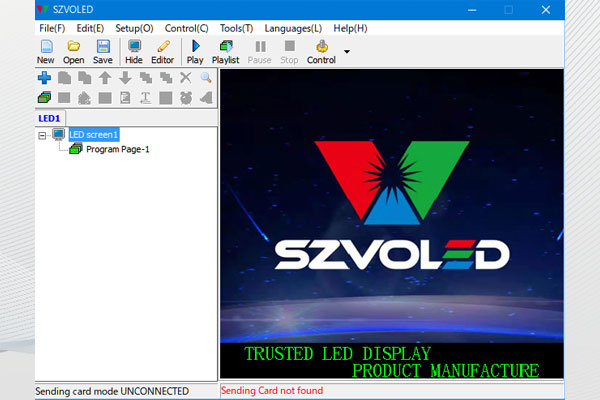Open the File(F) menu

click(x=52, y=28)
